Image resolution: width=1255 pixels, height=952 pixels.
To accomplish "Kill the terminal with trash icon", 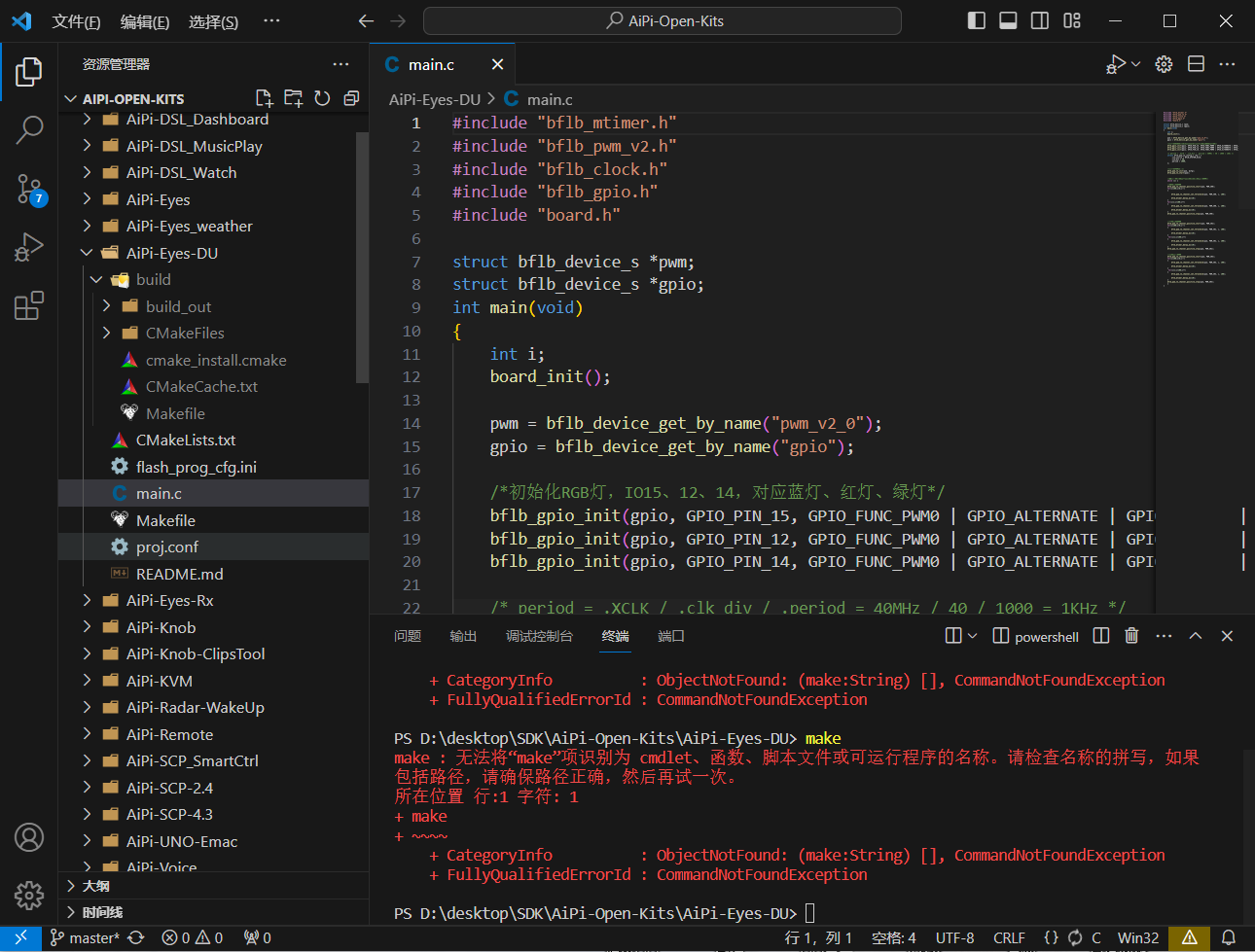I will coord(1131,636).
